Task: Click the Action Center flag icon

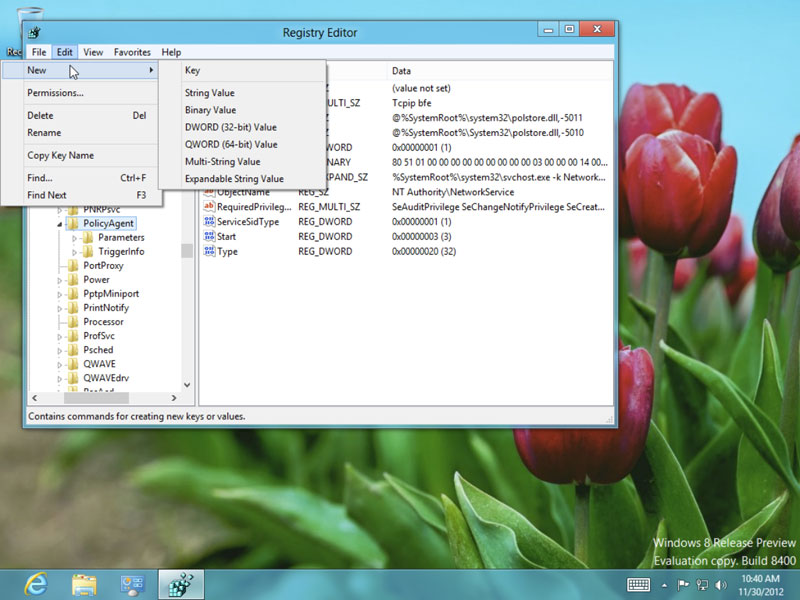Action: click(684, 584)
